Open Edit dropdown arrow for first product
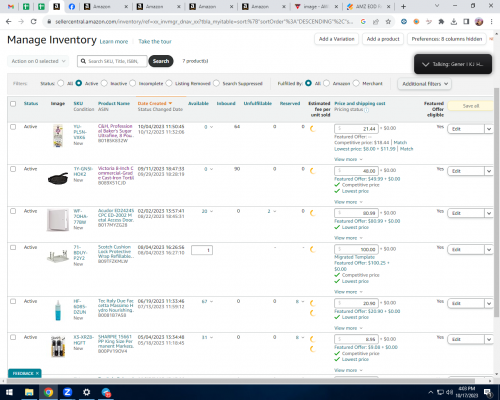 489,129
